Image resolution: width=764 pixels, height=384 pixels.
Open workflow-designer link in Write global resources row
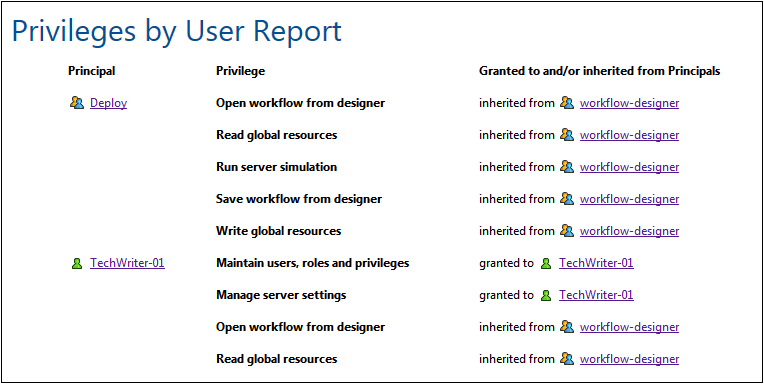tap(629, 231)
